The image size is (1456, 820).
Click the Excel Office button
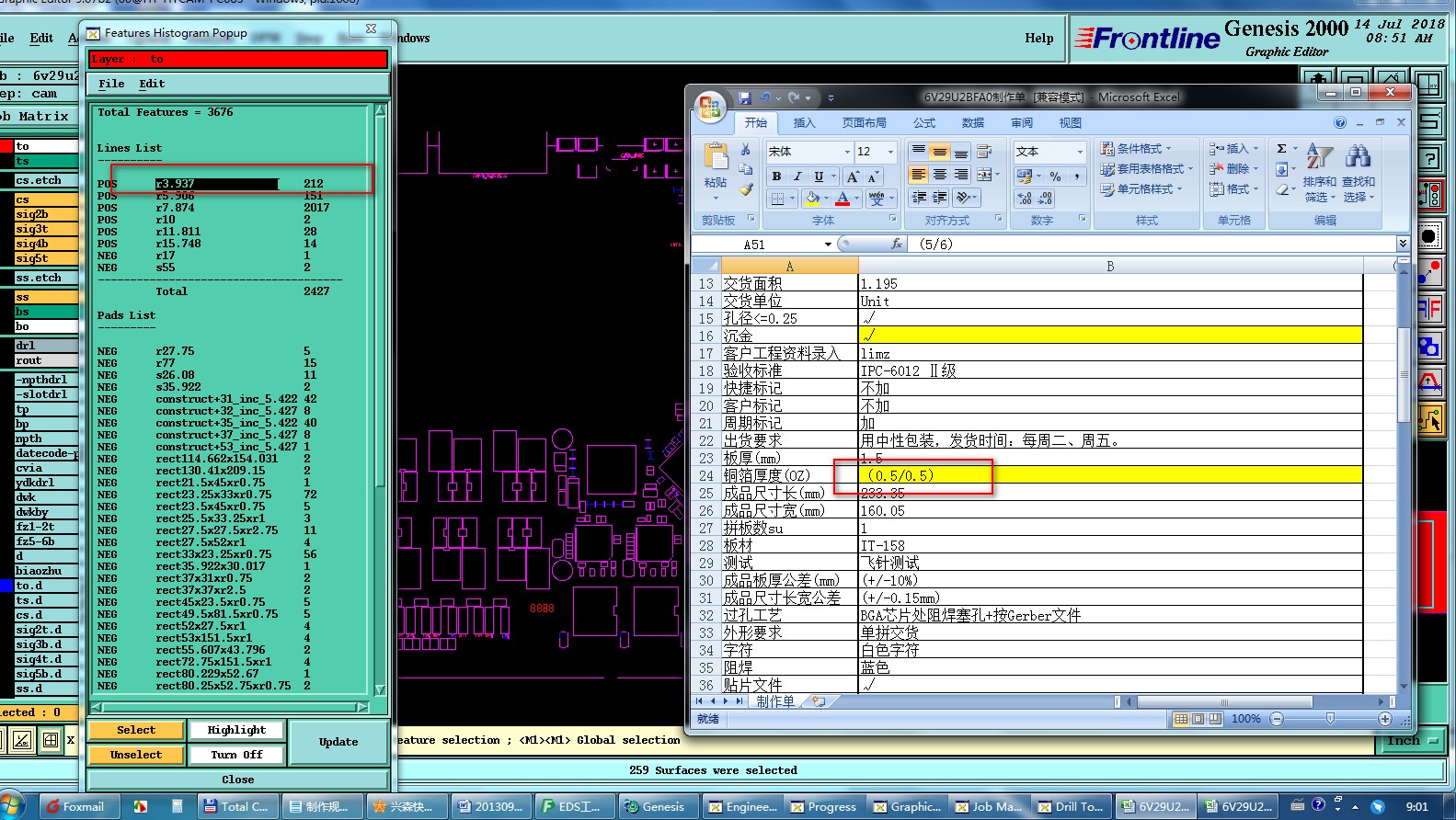tap(710, 107)
